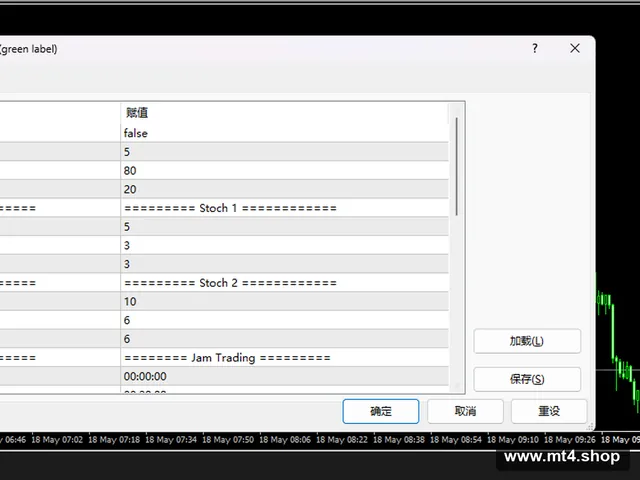
Task: Select the 'Jam Trading' separator value
Action: [284, 358]
